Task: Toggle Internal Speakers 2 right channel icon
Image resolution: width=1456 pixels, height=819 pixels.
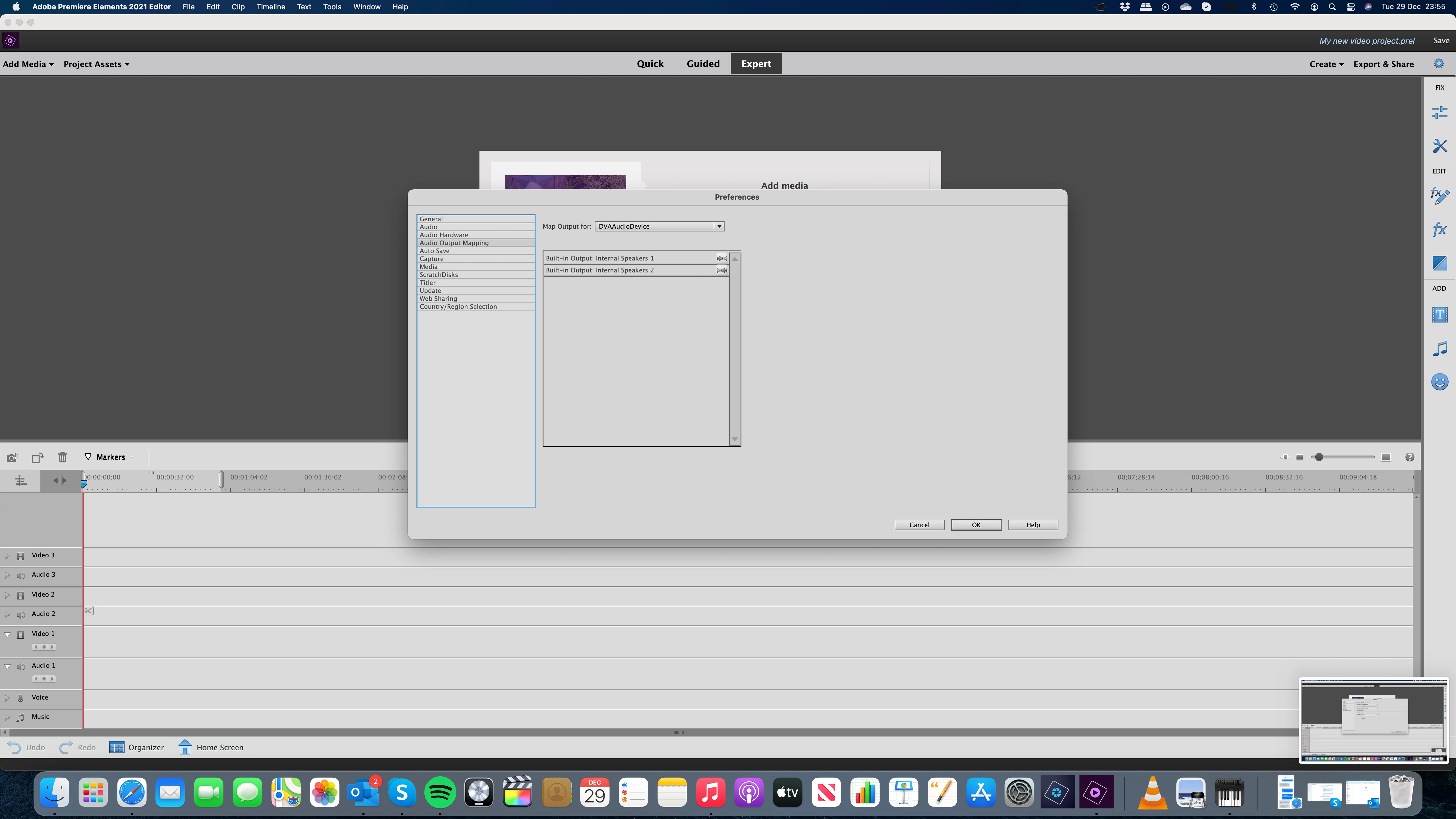Action: [722, 270]
